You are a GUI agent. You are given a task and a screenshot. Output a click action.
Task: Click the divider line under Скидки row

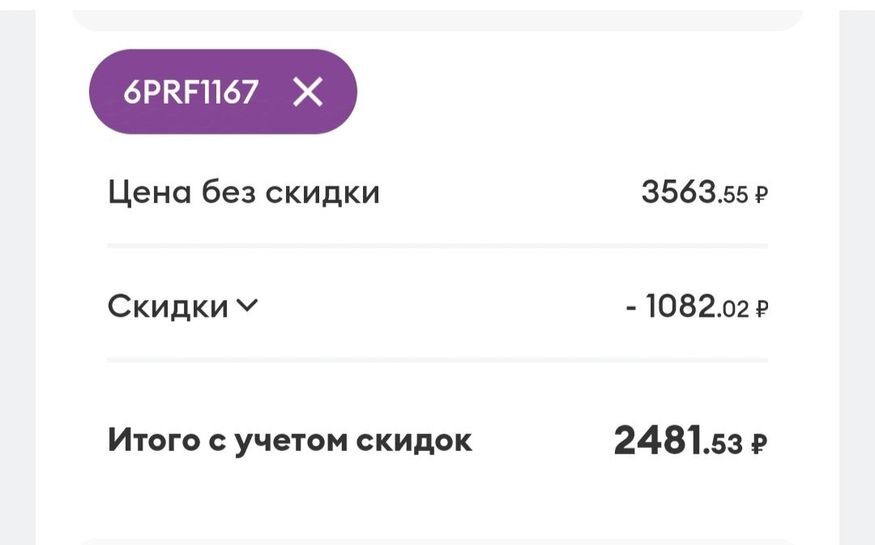(437, 360)
